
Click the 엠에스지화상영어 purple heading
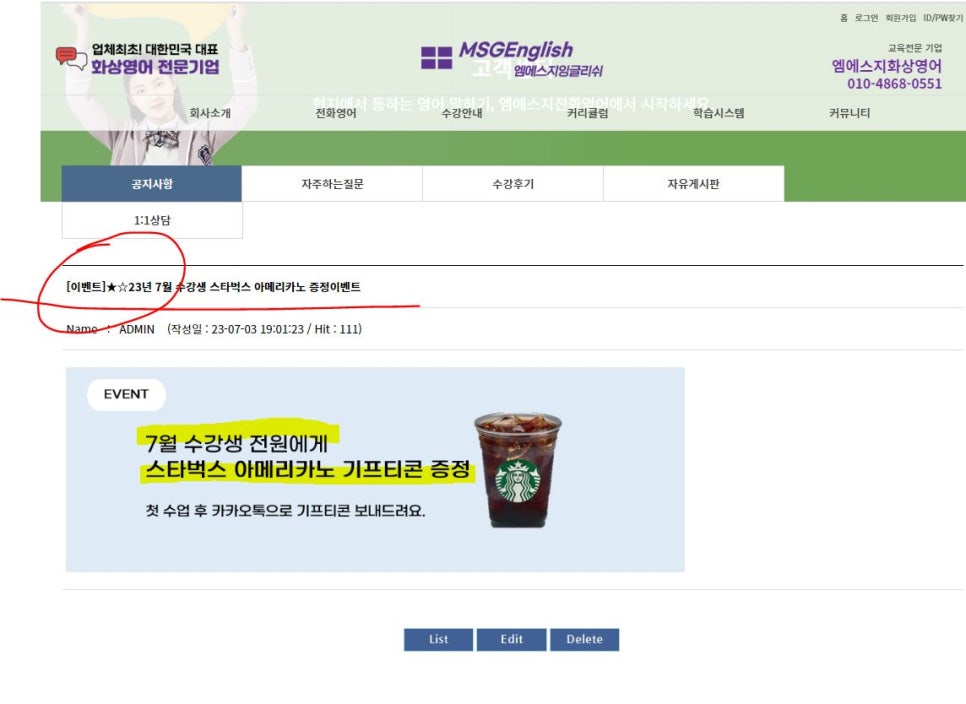(887, 66)
